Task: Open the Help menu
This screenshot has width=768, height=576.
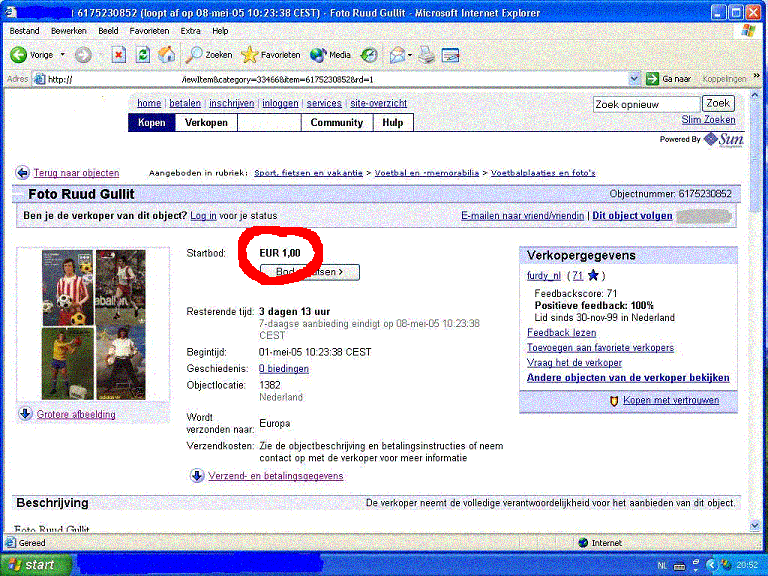Action: tap(220, 31)
